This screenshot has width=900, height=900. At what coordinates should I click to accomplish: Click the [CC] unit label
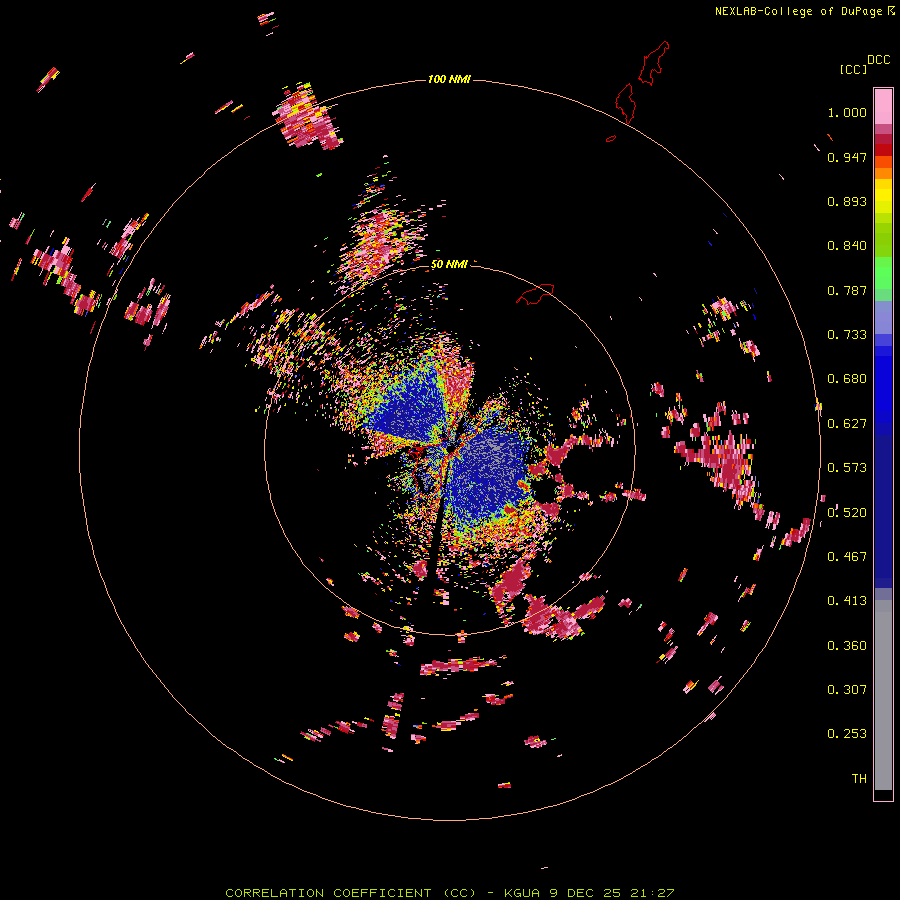point(854,69)
